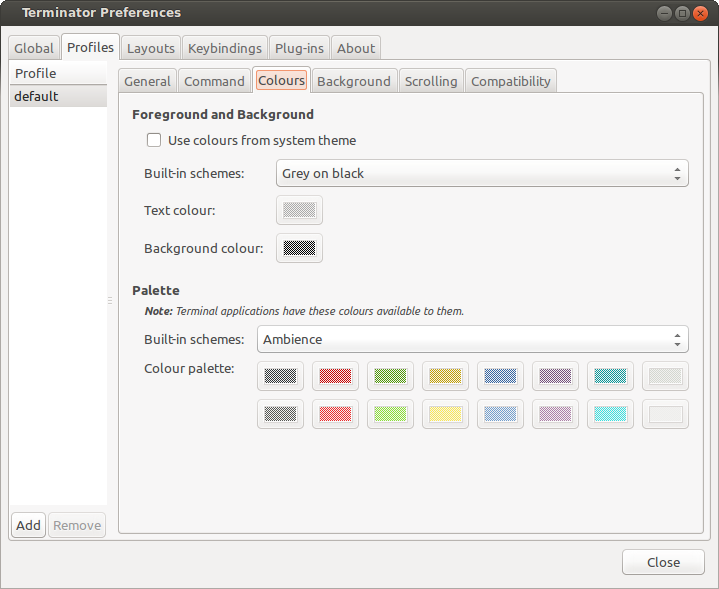Select the default profile
This screenshot has height=589, width=719.
click(58, 96)
